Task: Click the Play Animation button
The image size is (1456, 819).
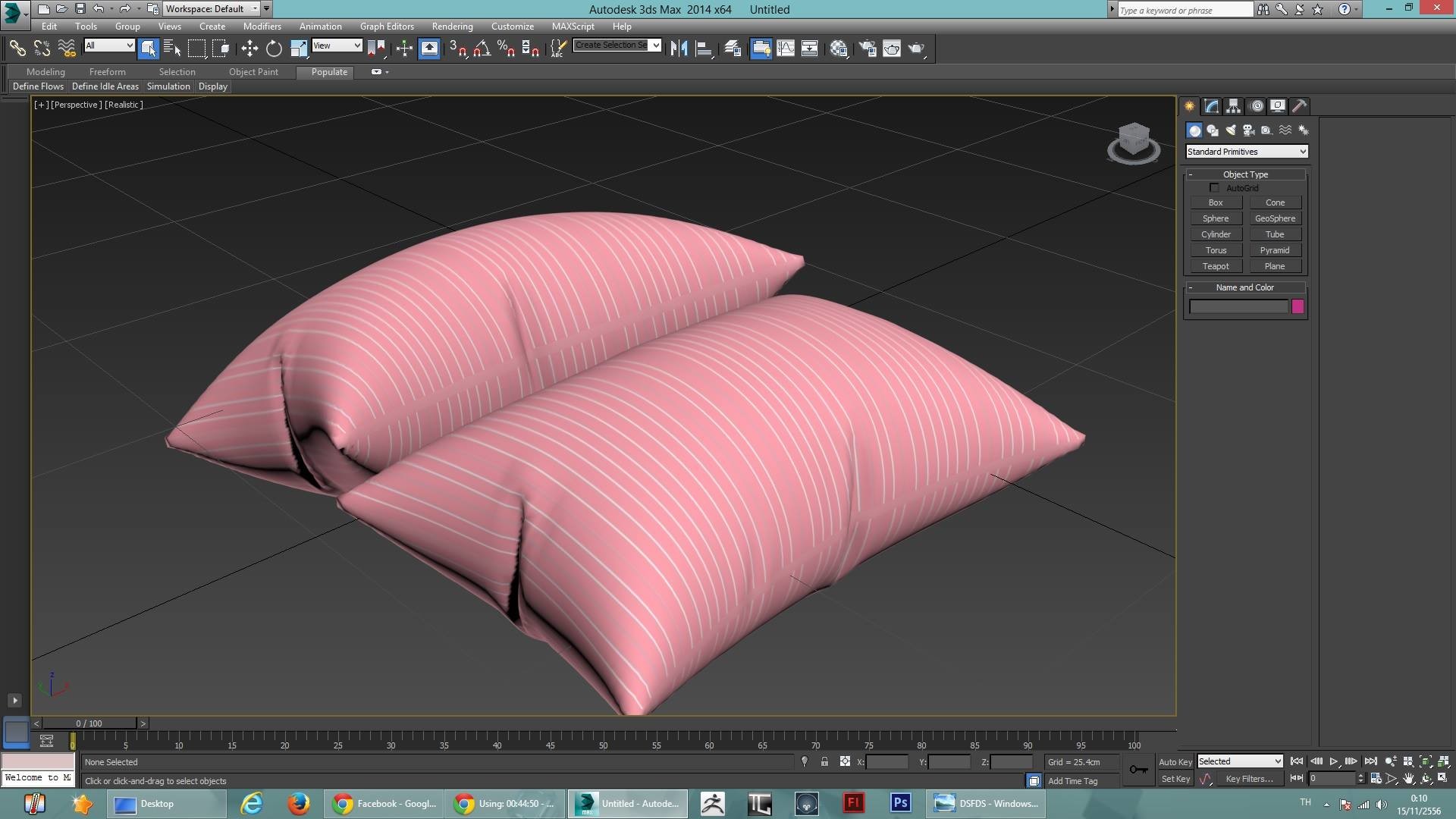Action: tap(1333, 761)
